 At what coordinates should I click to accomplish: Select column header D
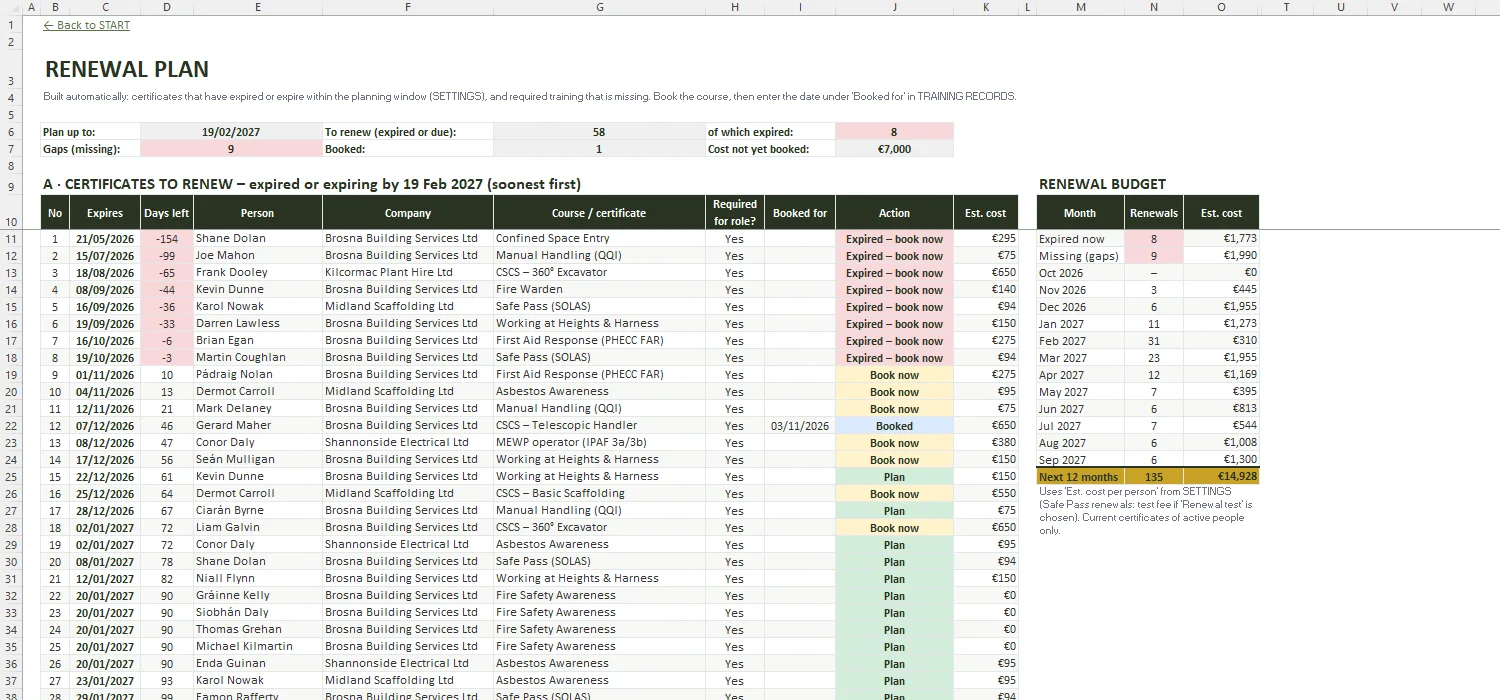tap(166, 7)
